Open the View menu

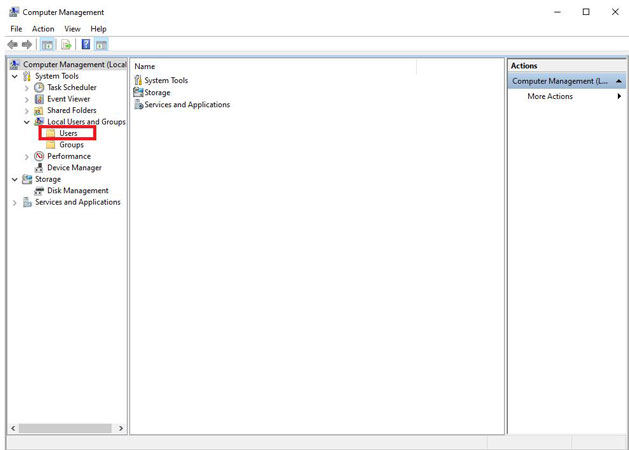72,29
